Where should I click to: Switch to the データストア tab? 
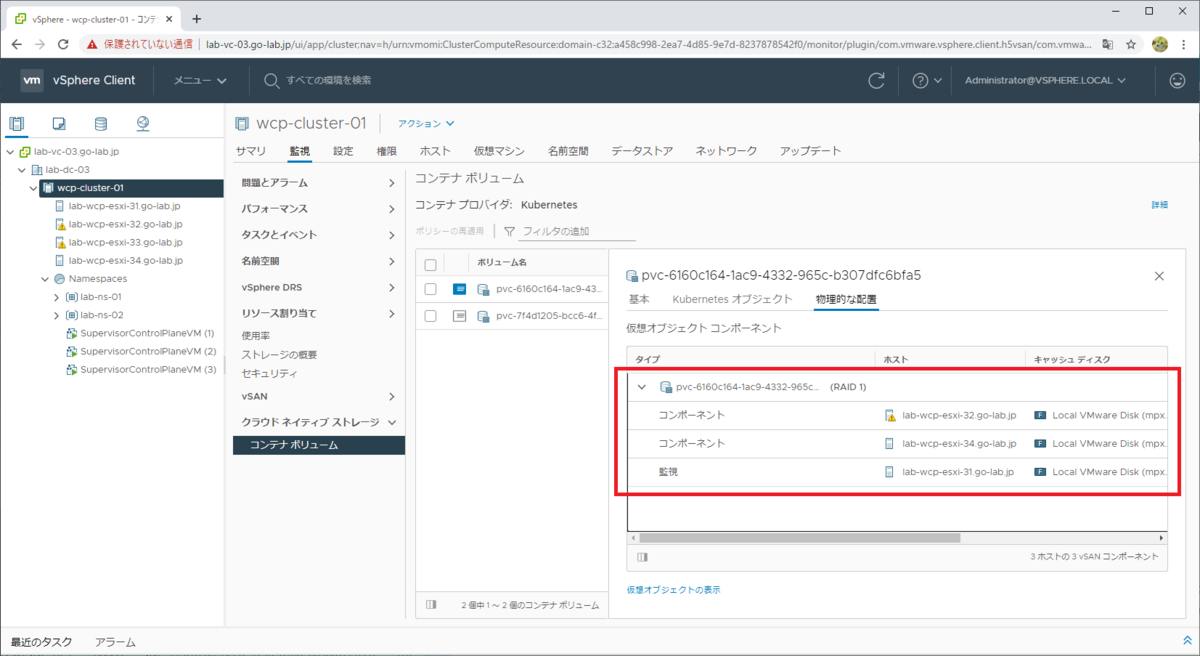[642, 151]
